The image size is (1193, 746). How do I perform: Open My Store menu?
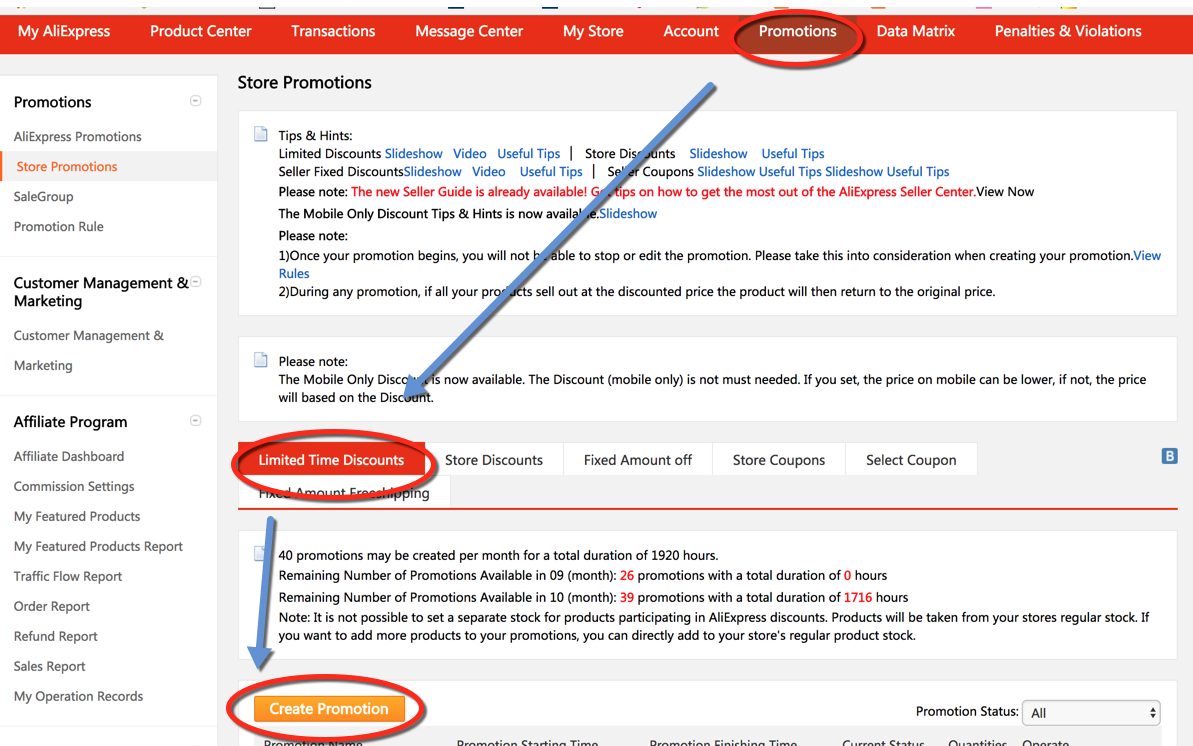(x=593, y=31)
